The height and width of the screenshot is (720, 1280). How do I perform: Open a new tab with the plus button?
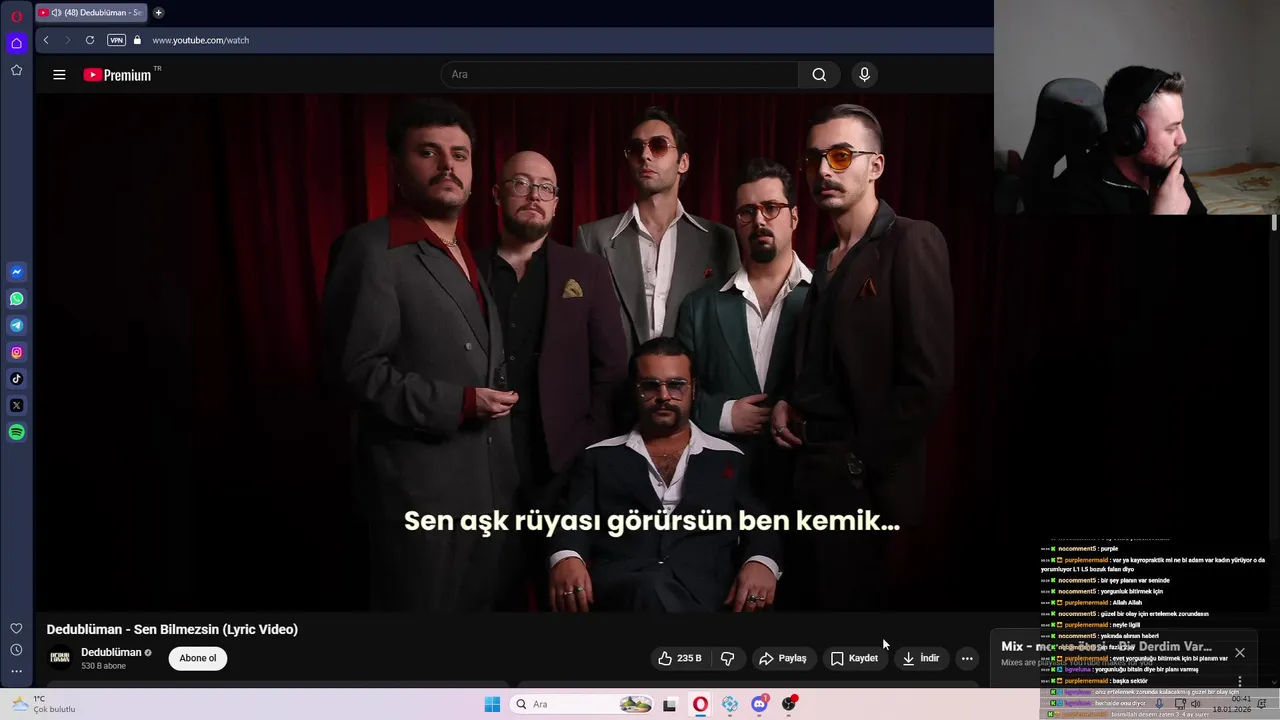point(158,13)
